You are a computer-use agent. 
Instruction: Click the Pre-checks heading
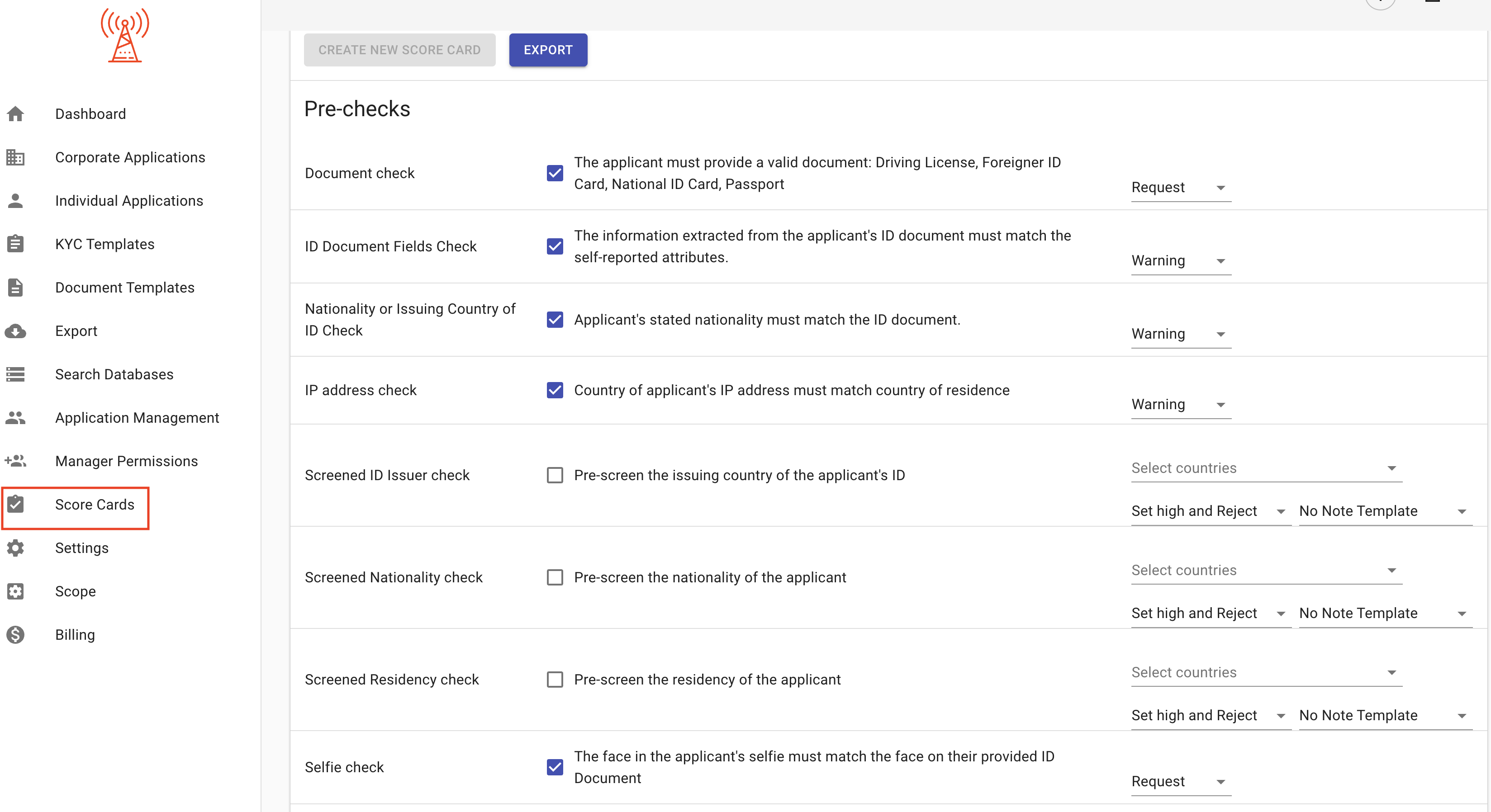pyautogui.click(x=357, y=109)
